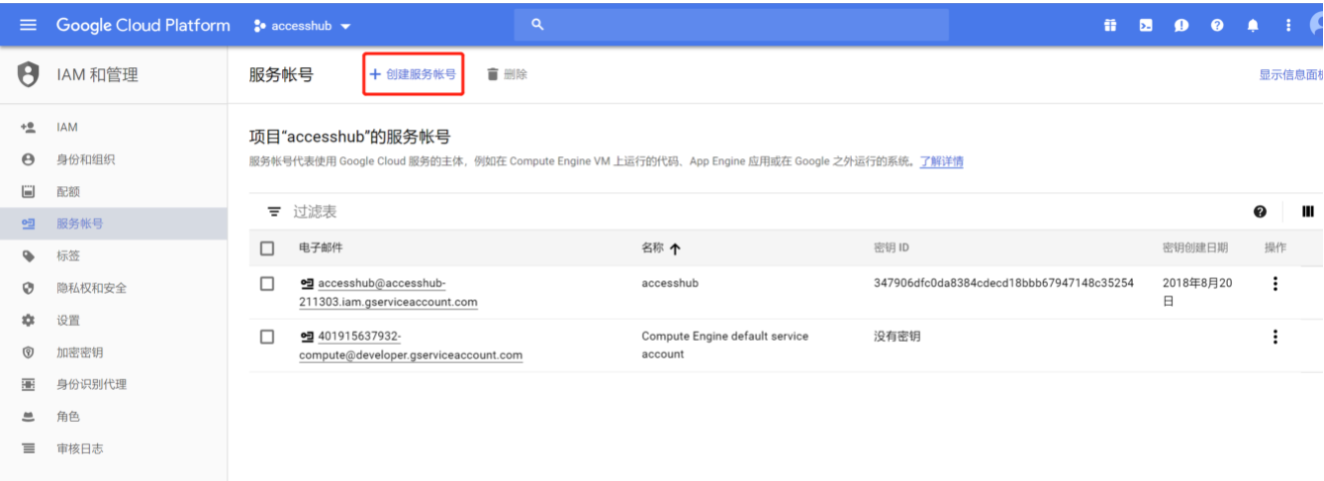
Task: Click the 加密密钥 shield key icon
Action: click(x=28, y=352)
